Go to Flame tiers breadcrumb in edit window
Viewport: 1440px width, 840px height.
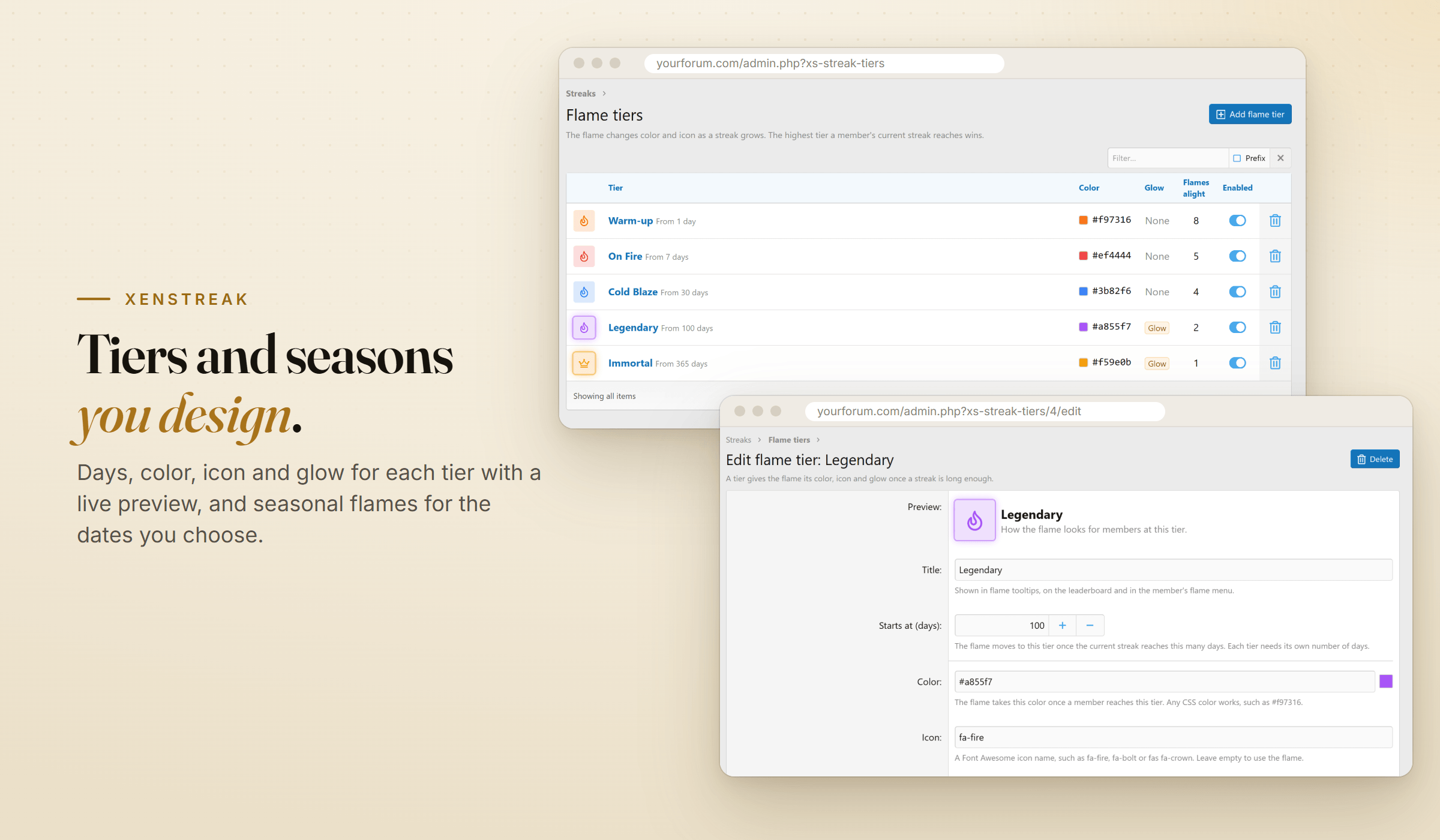[x=789, y=440]
